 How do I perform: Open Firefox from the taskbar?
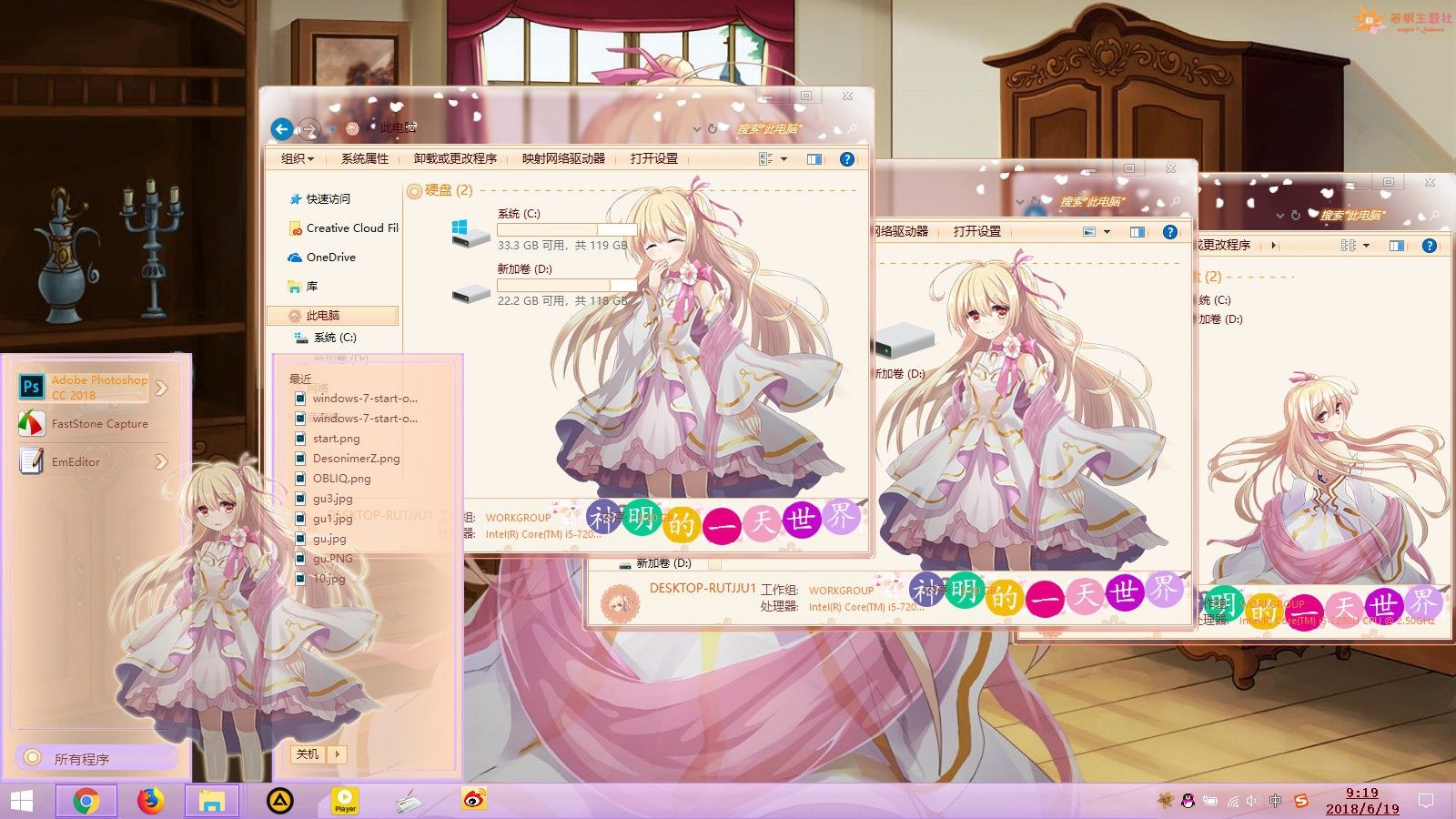tap(150, 801)
